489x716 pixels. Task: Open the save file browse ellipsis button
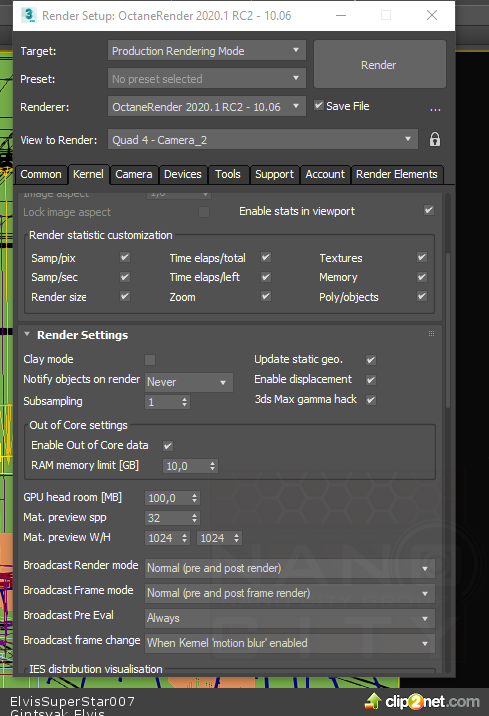[435, 110]
